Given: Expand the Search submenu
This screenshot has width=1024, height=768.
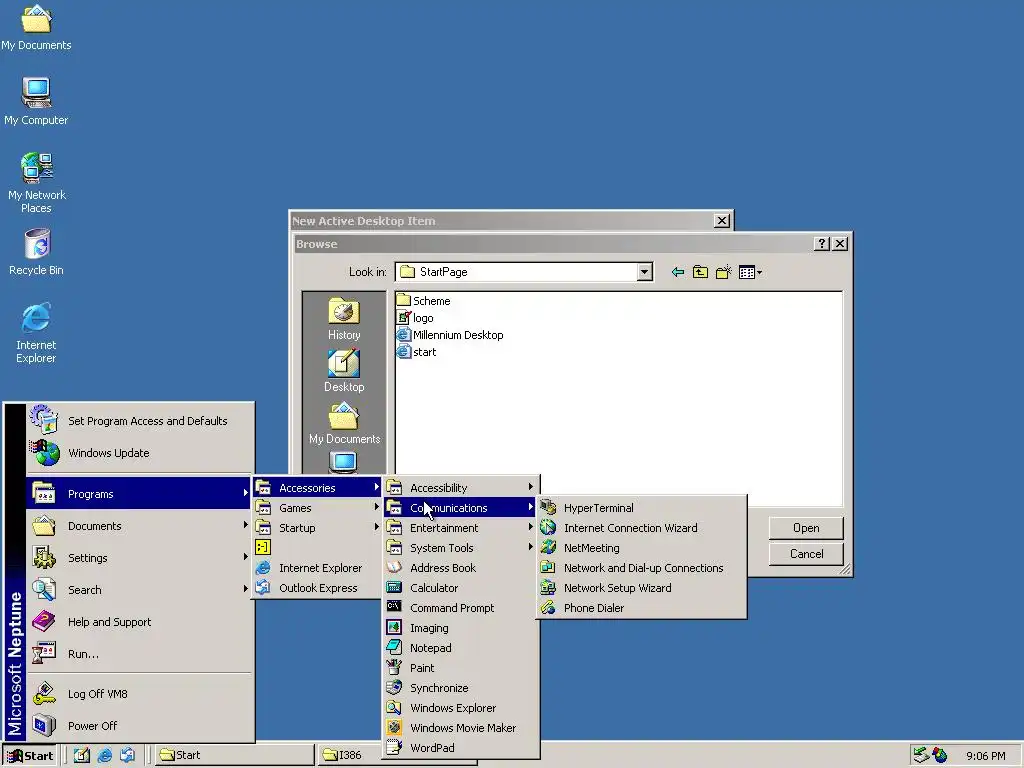Looking at the screenshot, I should (139, 590).
